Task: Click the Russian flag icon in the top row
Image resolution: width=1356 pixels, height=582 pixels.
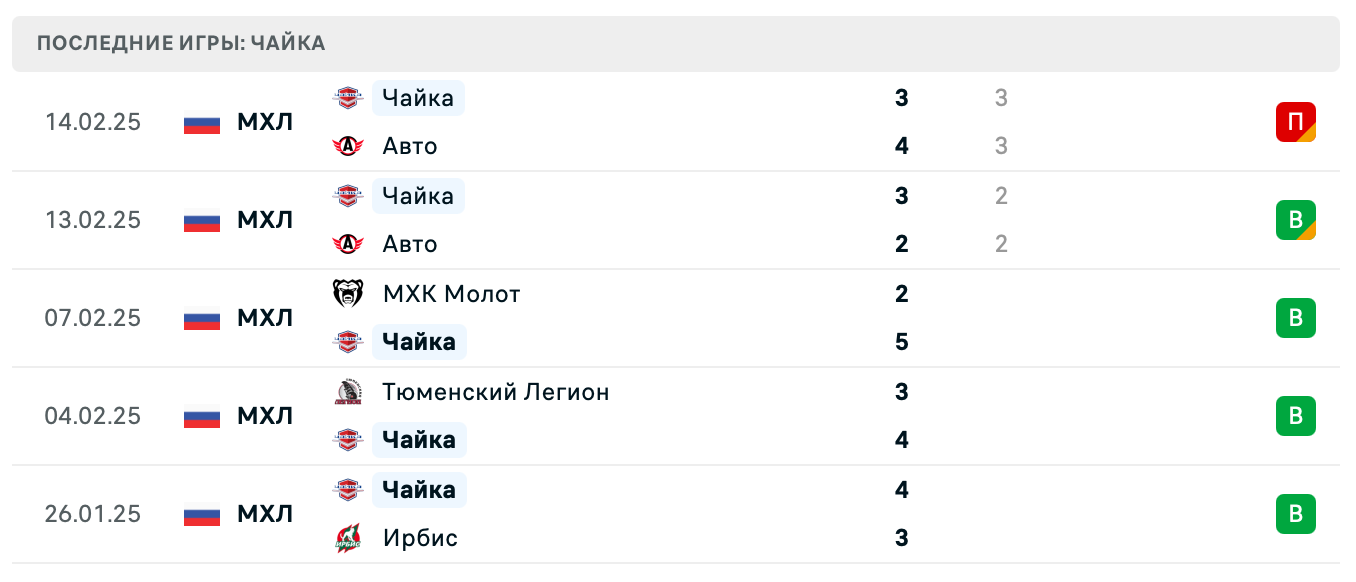Action: 201,122
